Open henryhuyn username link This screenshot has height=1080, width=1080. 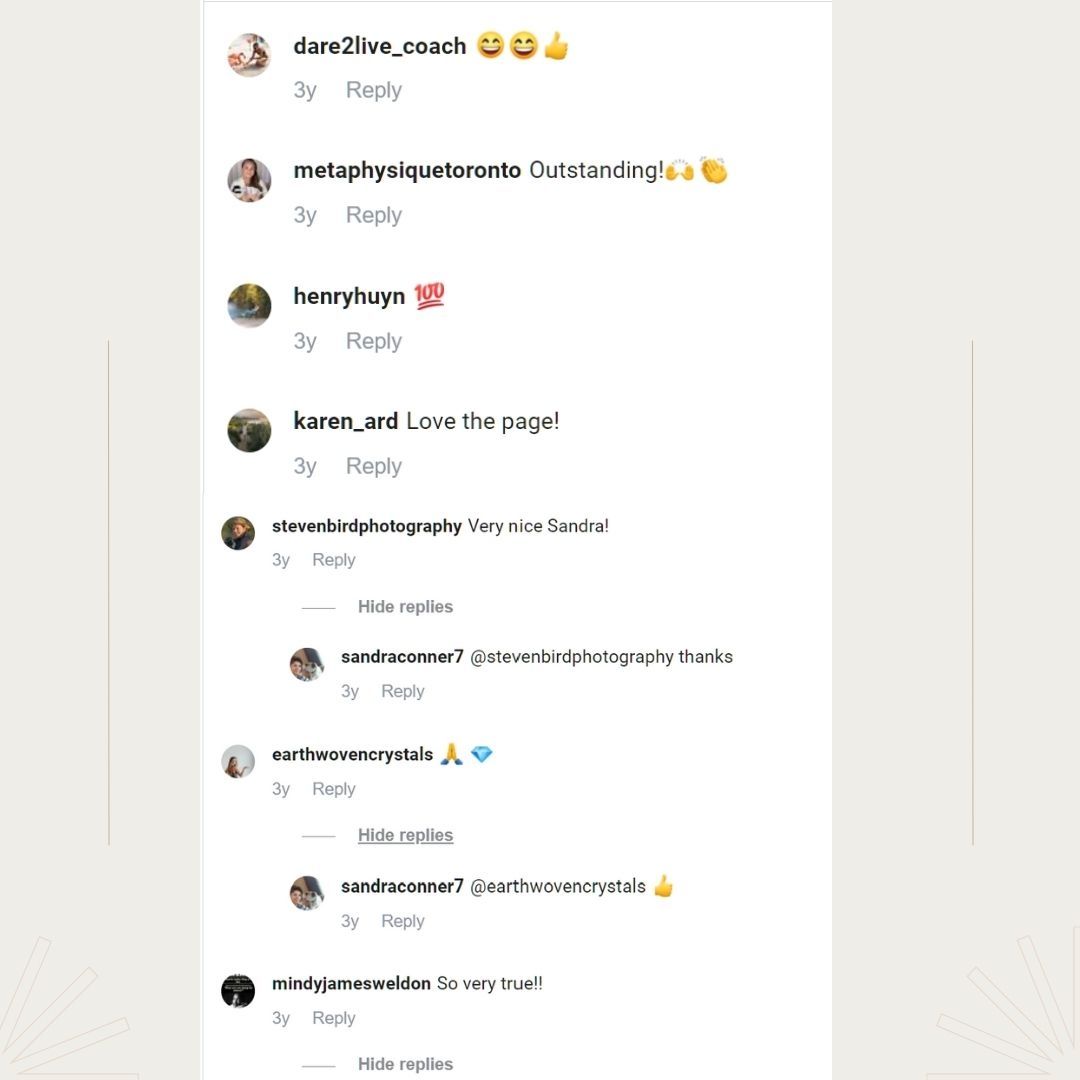[349, 296]
